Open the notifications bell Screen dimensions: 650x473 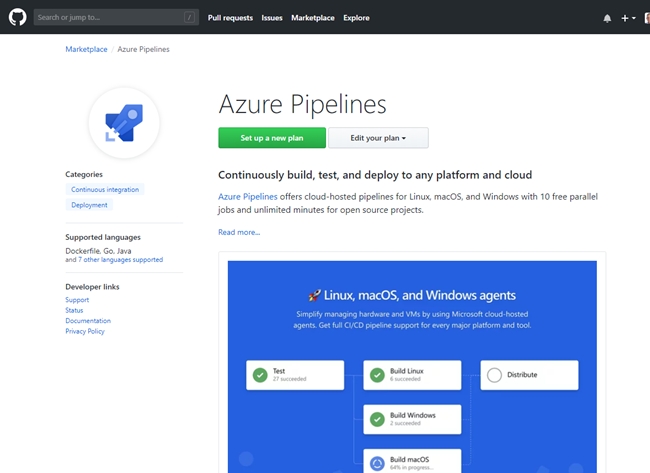[x=607, y=18]
